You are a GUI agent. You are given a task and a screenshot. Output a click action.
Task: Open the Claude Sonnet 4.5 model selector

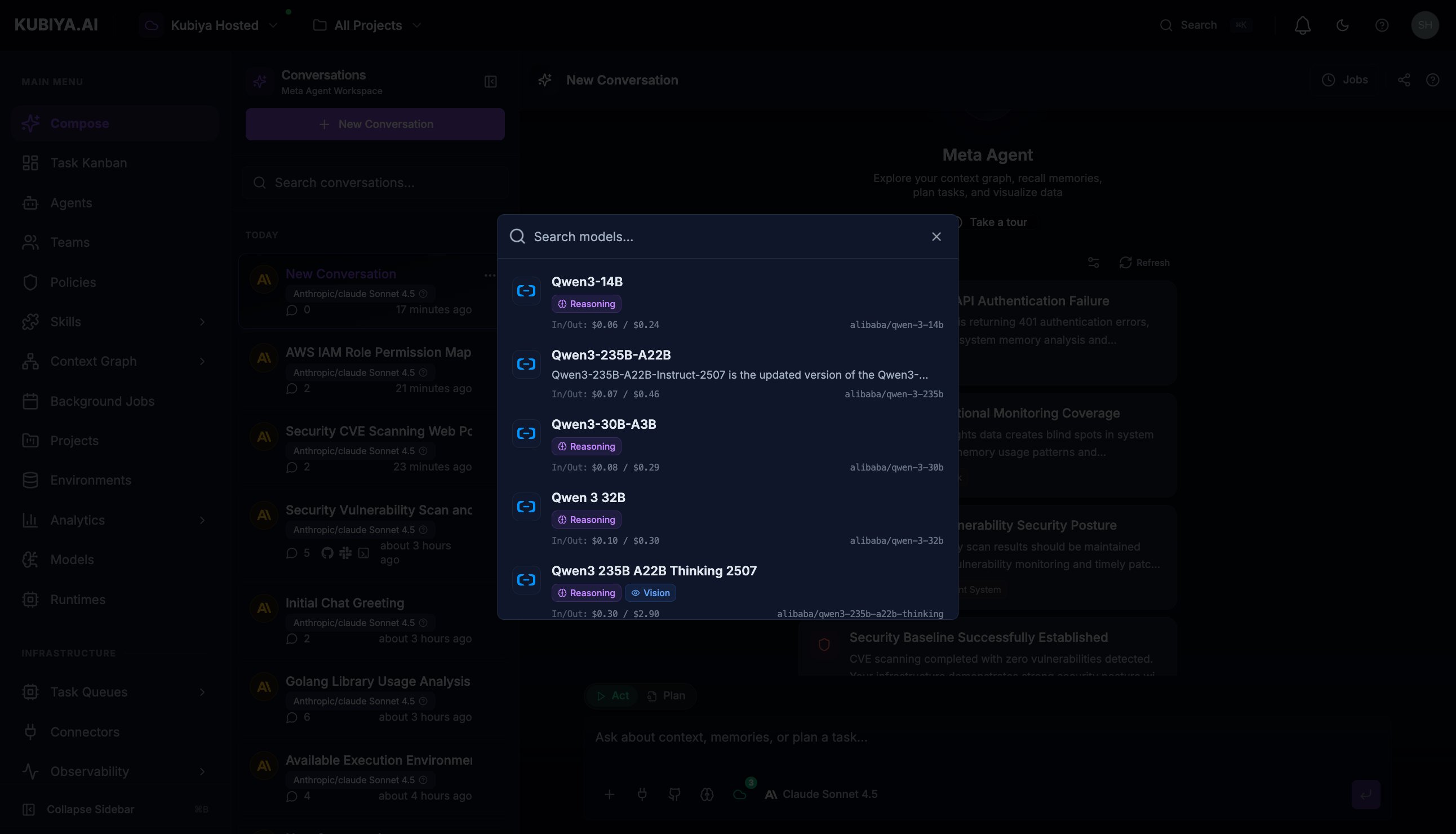pyautogui.click(x=820, y=795)
